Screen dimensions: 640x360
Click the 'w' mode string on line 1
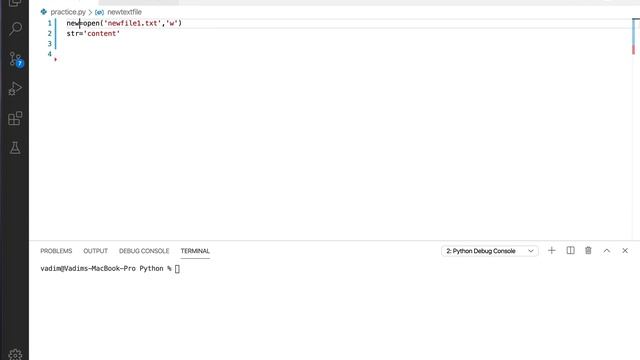pos(172,23)
